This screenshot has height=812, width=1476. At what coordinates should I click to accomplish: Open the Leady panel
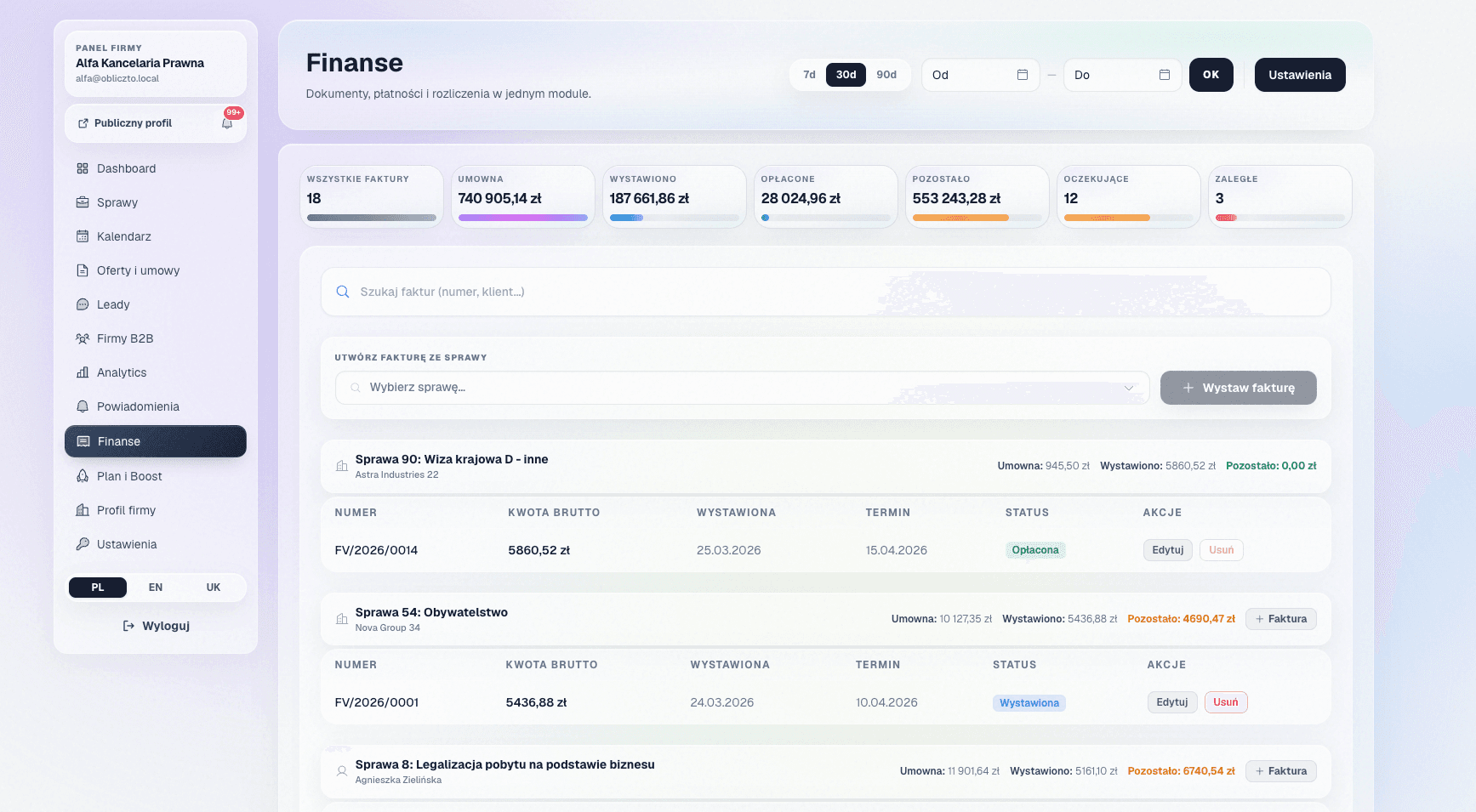(113, 304)
